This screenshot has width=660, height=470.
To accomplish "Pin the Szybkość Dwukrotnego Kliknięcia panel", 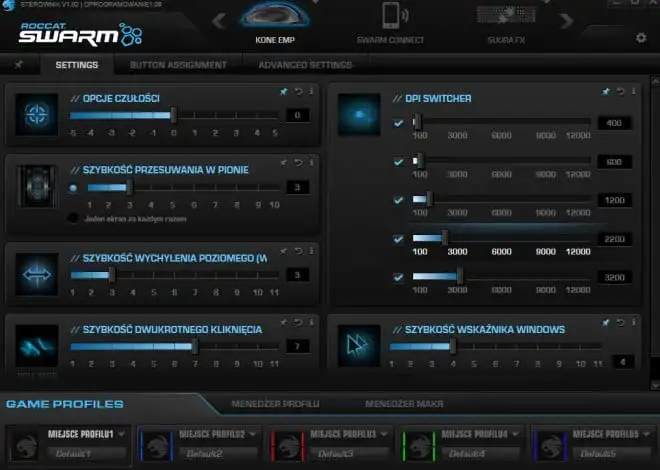I will [x=284, y=322].
